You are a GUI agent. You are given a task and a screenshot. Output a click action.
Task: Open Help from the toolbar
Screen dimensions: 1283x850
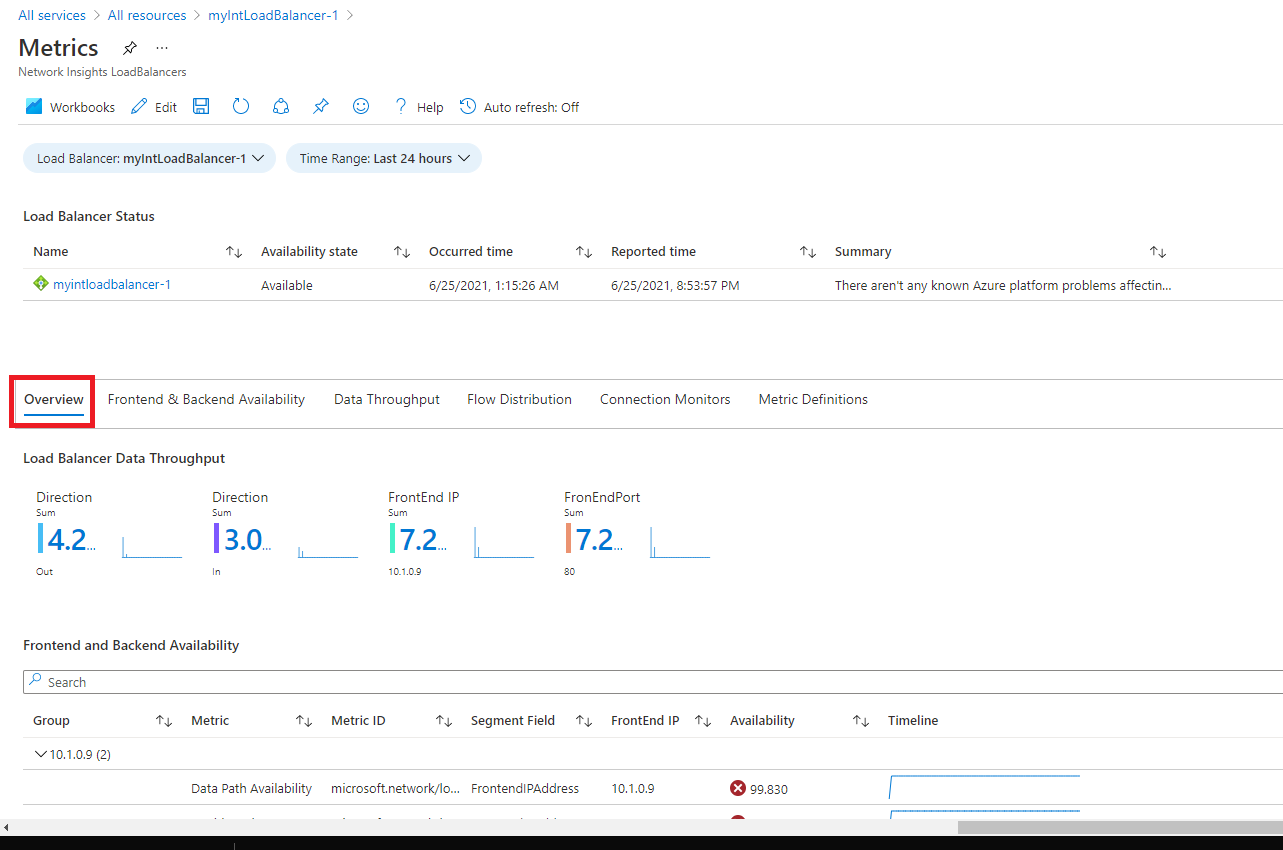(x=417, y=106)
